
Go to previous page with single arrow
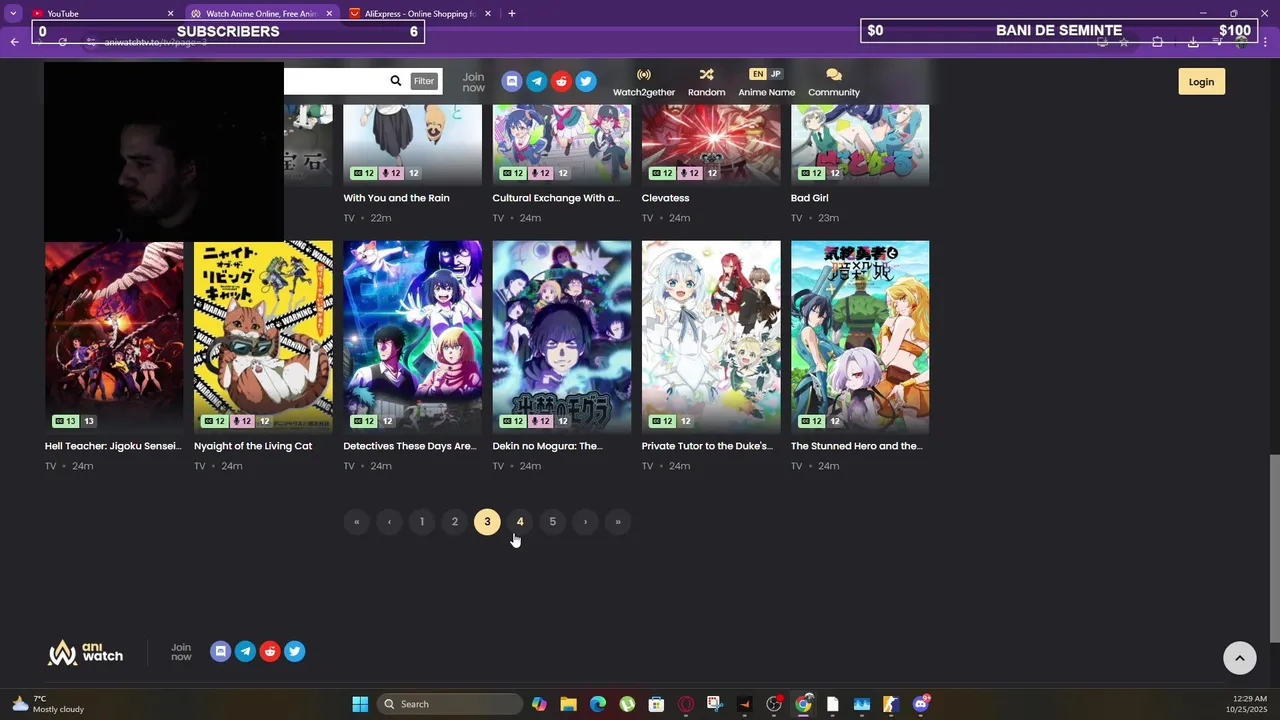point(389,522)
